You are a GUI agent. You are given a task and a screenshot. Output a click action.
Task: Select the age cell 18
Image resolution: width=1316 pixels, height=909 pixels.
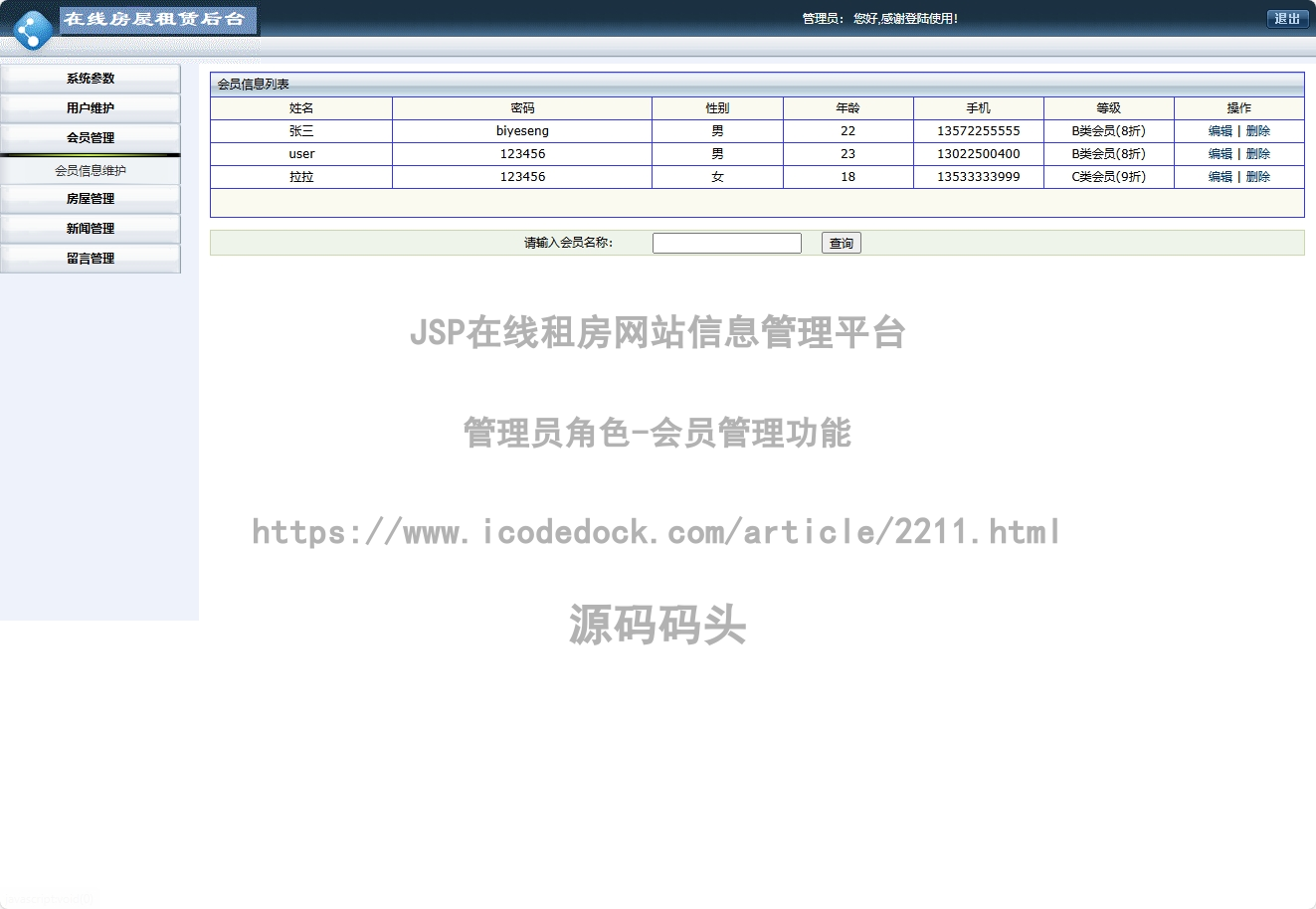pyautogui.click(x=847, y=177)
